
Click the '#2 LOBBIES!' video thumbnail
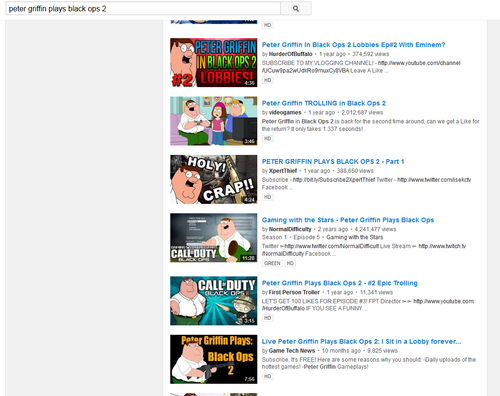214,62
